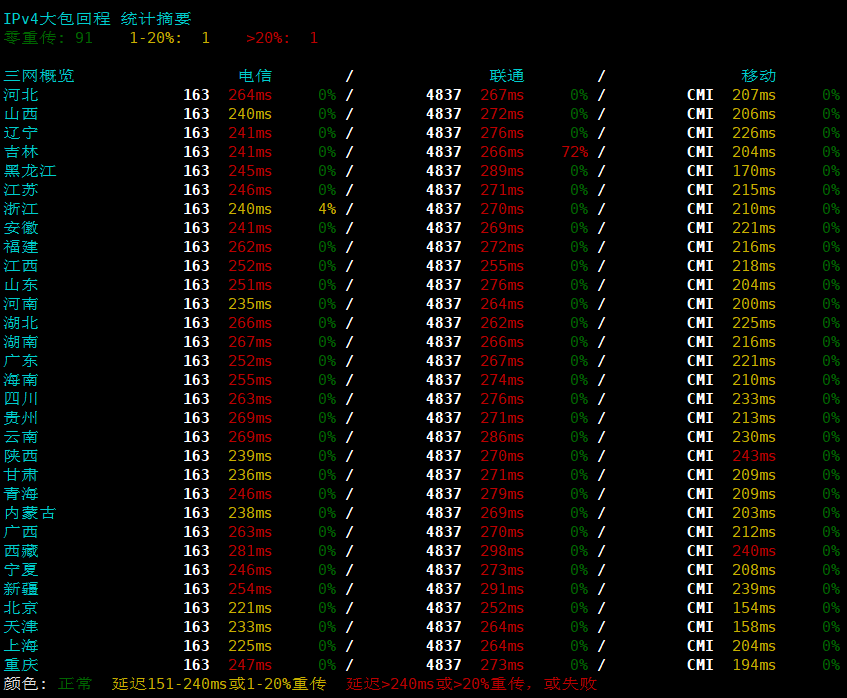Click the '江西' row label
The width and height of the screenshot is (847, 698).
click(21, 266)
